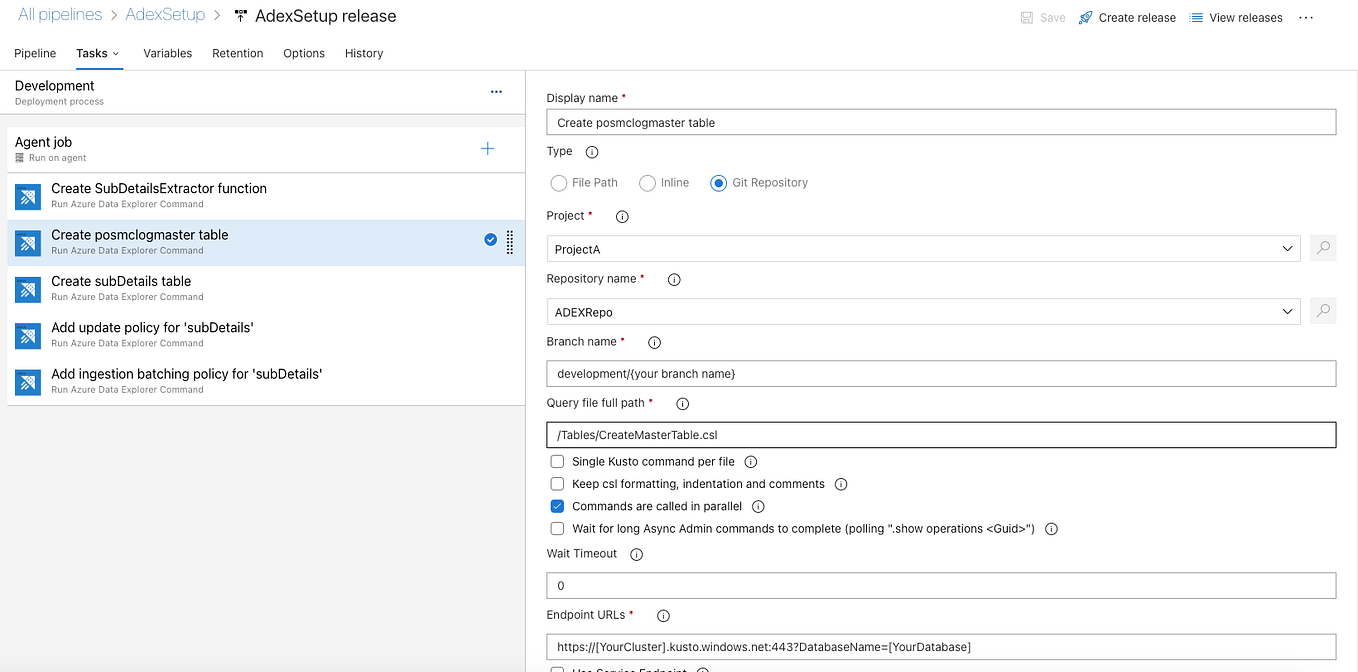The image size is (1358, 672).
Task: Disable Commands are called in parallel
Action: pyautogui.click(x=557, y=506)
